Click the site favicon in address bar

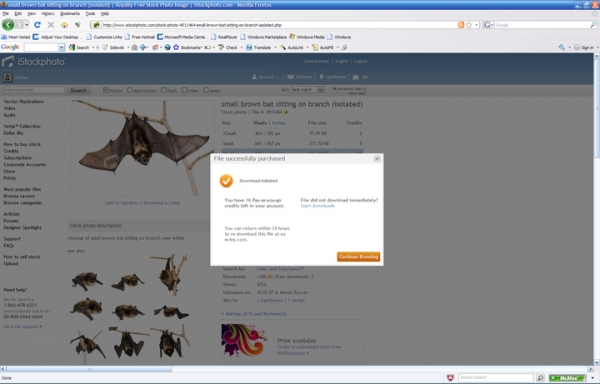click(96, 25)
